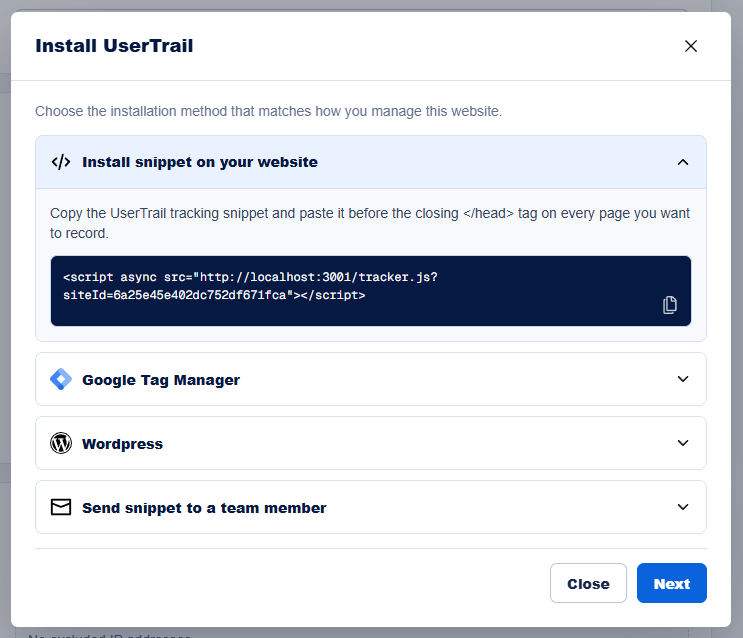Click the Next button
The height and width of the screenshot is (638, 743).
(x=671, y=583)
